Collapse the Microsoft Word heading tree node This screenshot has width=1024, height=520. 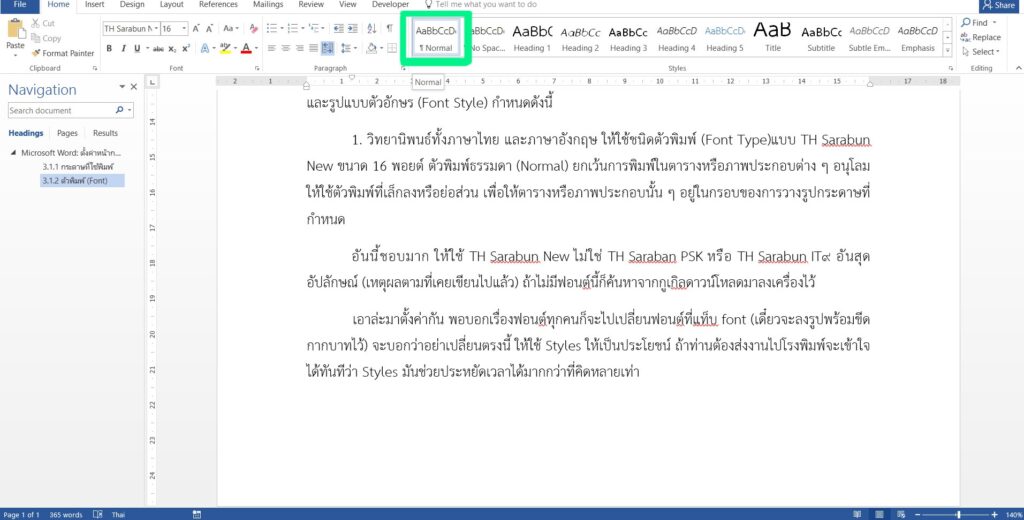[x=14, y=153]
